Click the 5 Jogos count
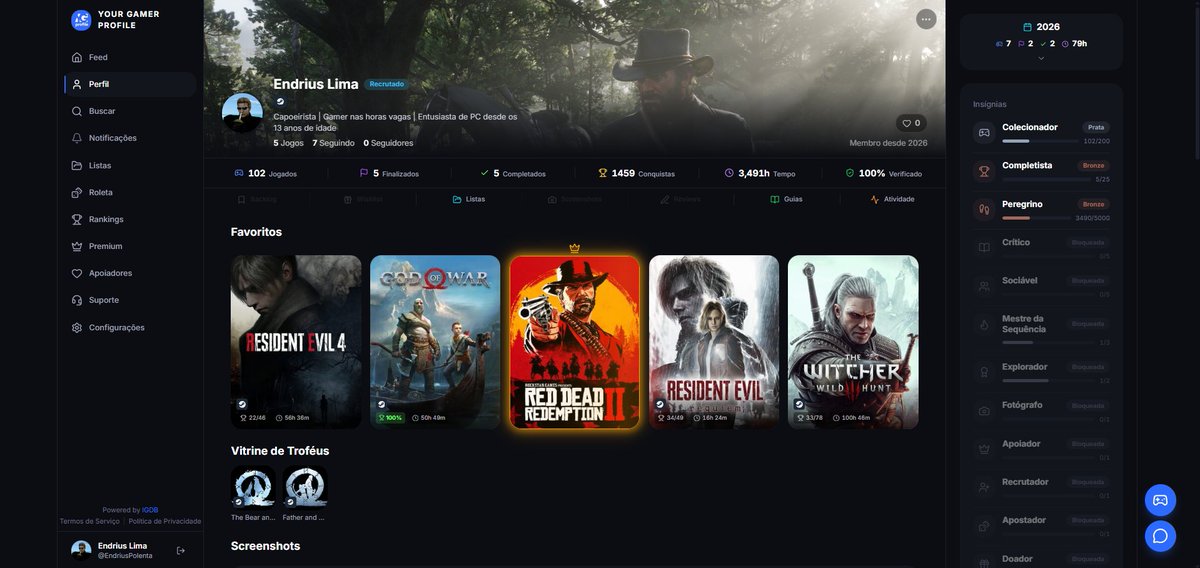This screenshot has width=1200, height=568. pyautogui.click(x=288, y=143)
